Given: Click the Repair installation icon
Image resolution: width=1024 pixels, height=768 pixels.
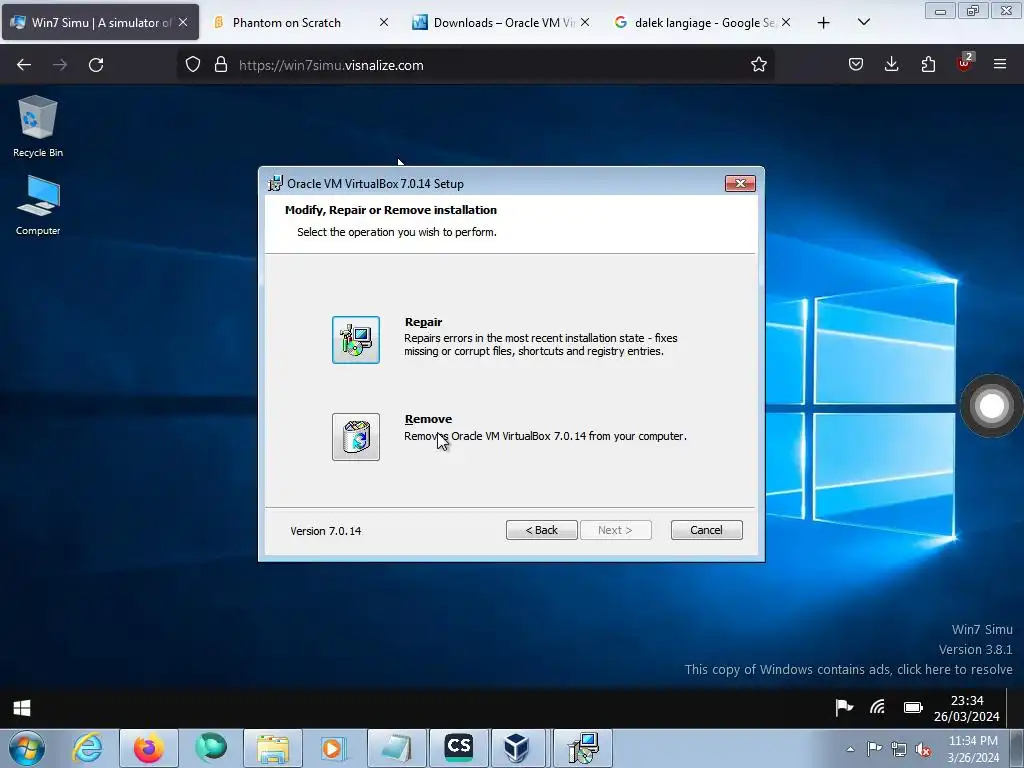Looking at the screenshot, I should (355, 340).
